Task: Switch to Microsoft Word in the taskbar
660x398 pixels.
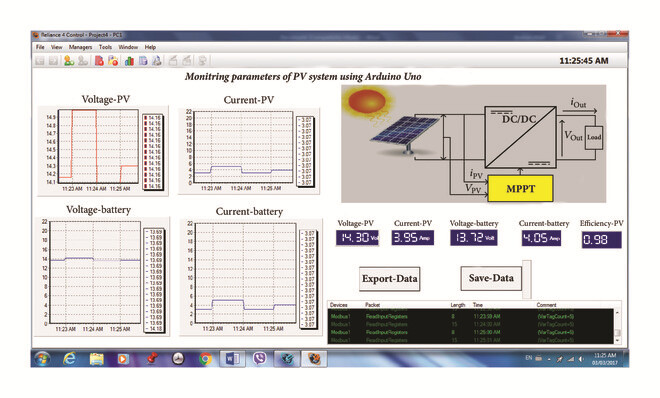Action: [x=232, y=359]
